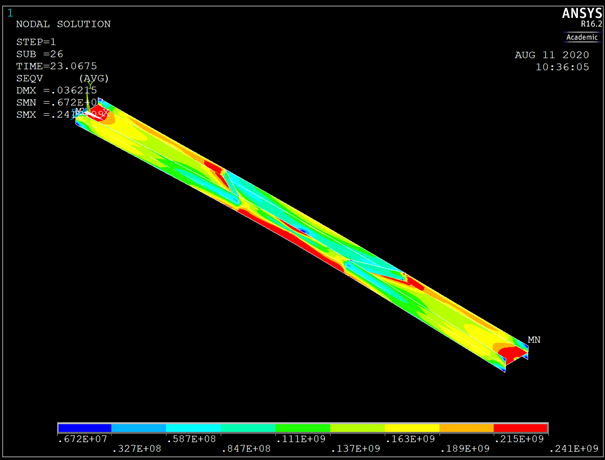The image size is (605, 460).
Task: Click the NODAL SOLUTION title text
Action: (63, 24)
